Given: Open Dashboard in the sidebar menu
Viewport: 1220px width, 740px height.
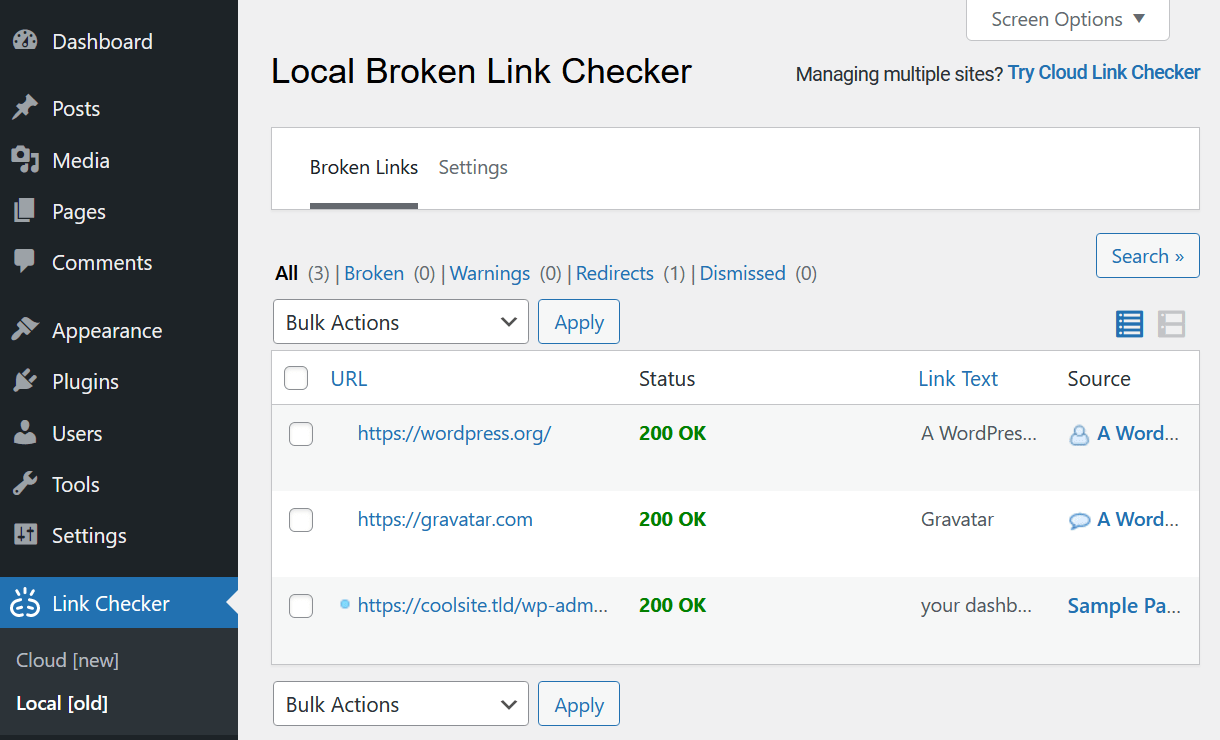Looking at the screenshot, I should (x=119, y=41).
